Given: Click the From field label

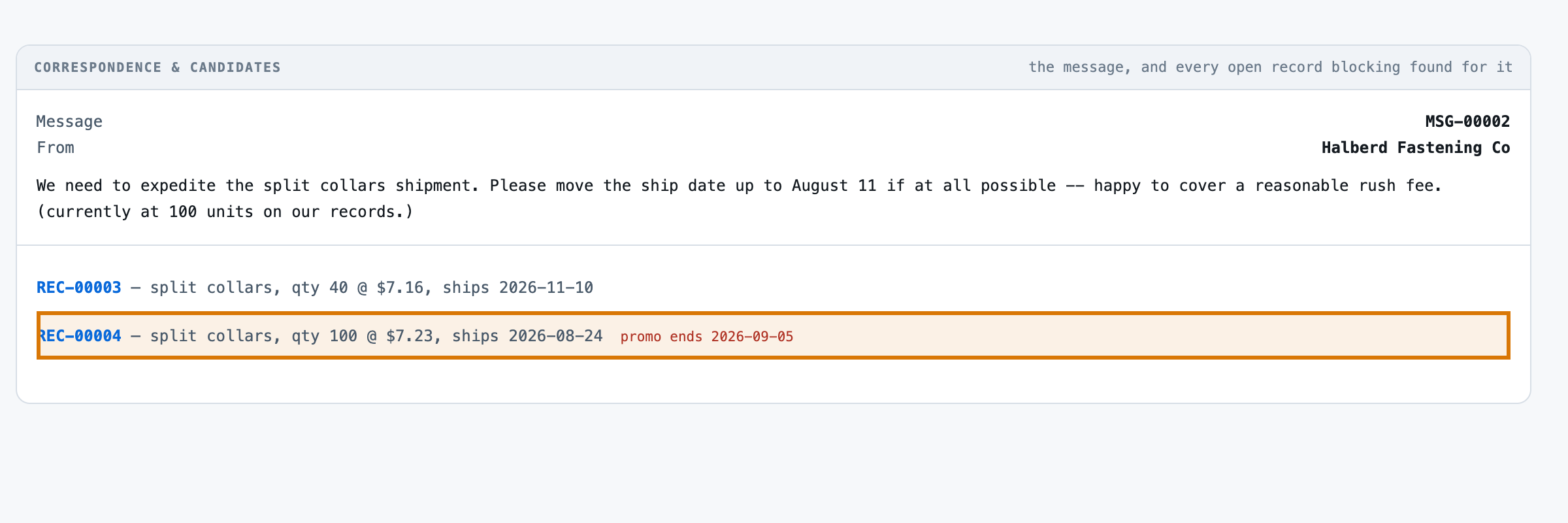Looking at the screenshot, I should tap(56, 148).
